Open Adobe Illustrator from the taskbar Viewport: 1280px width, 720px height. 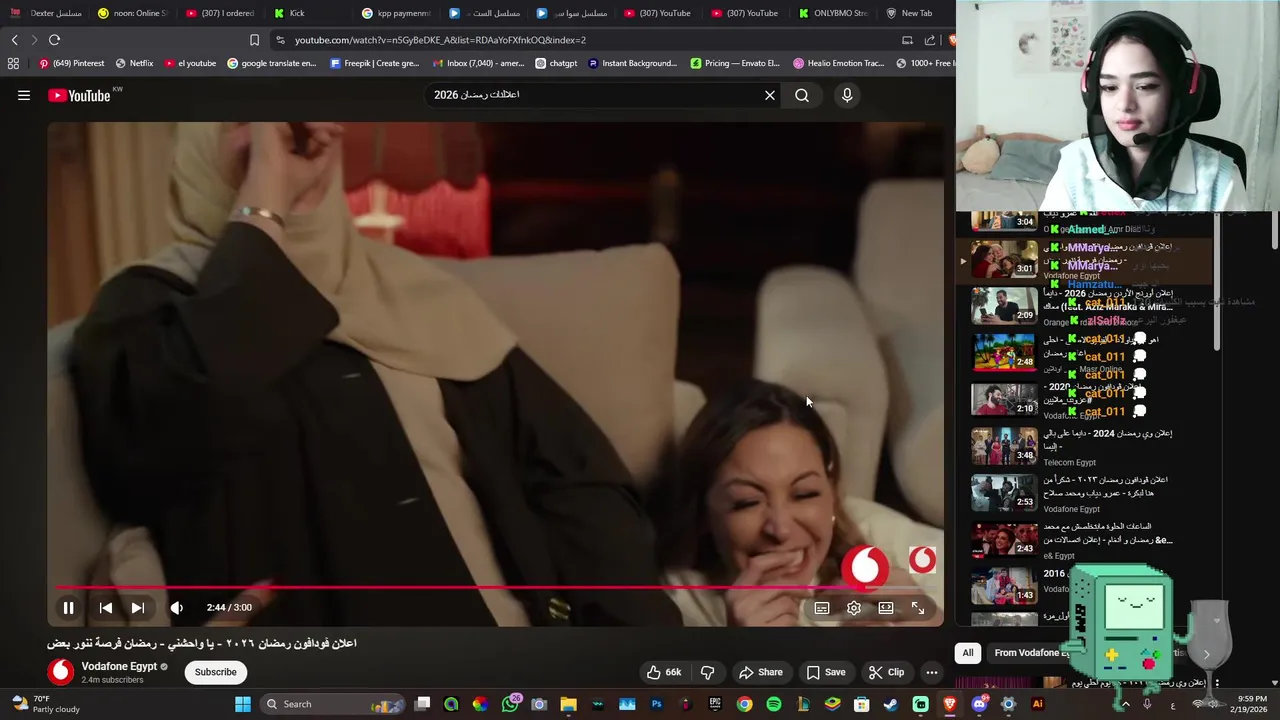click(1037, 704)
